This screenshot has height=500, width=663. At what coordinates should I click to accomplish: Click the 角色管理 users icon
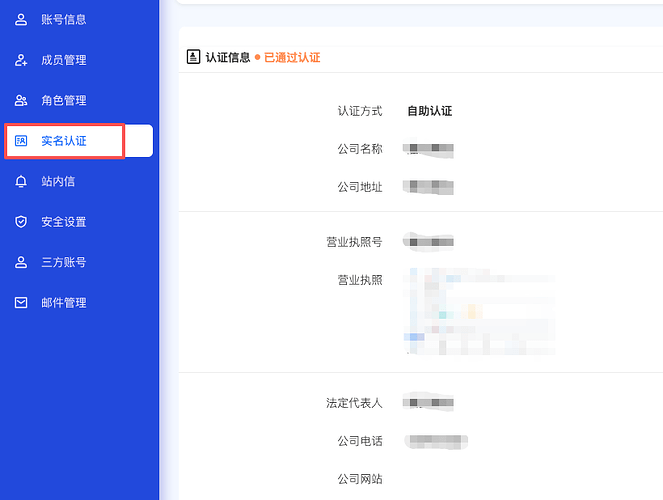(21, 100)
